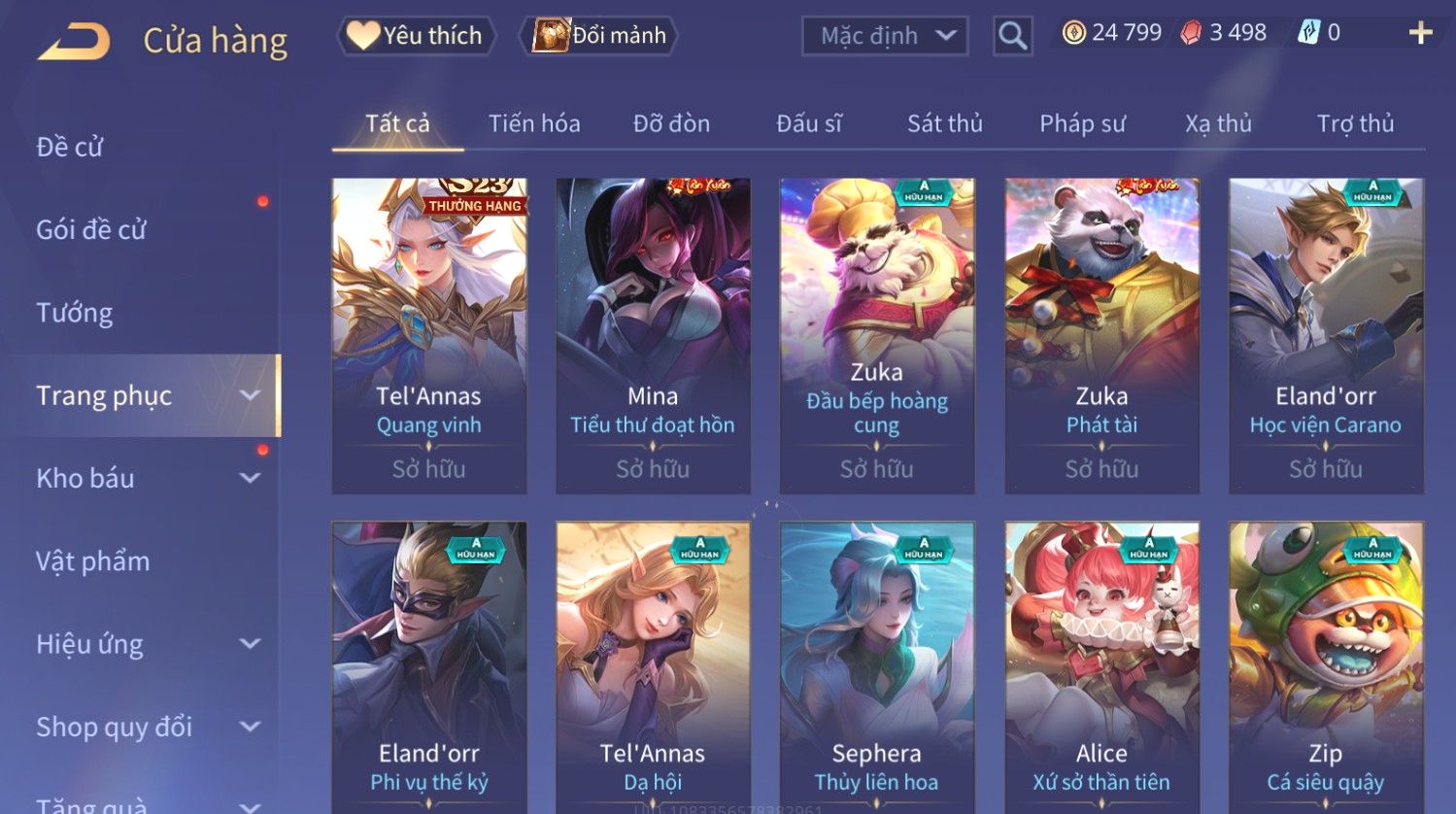
Task: Tap the plus icon to add currency
Action: pos(1421,33)
